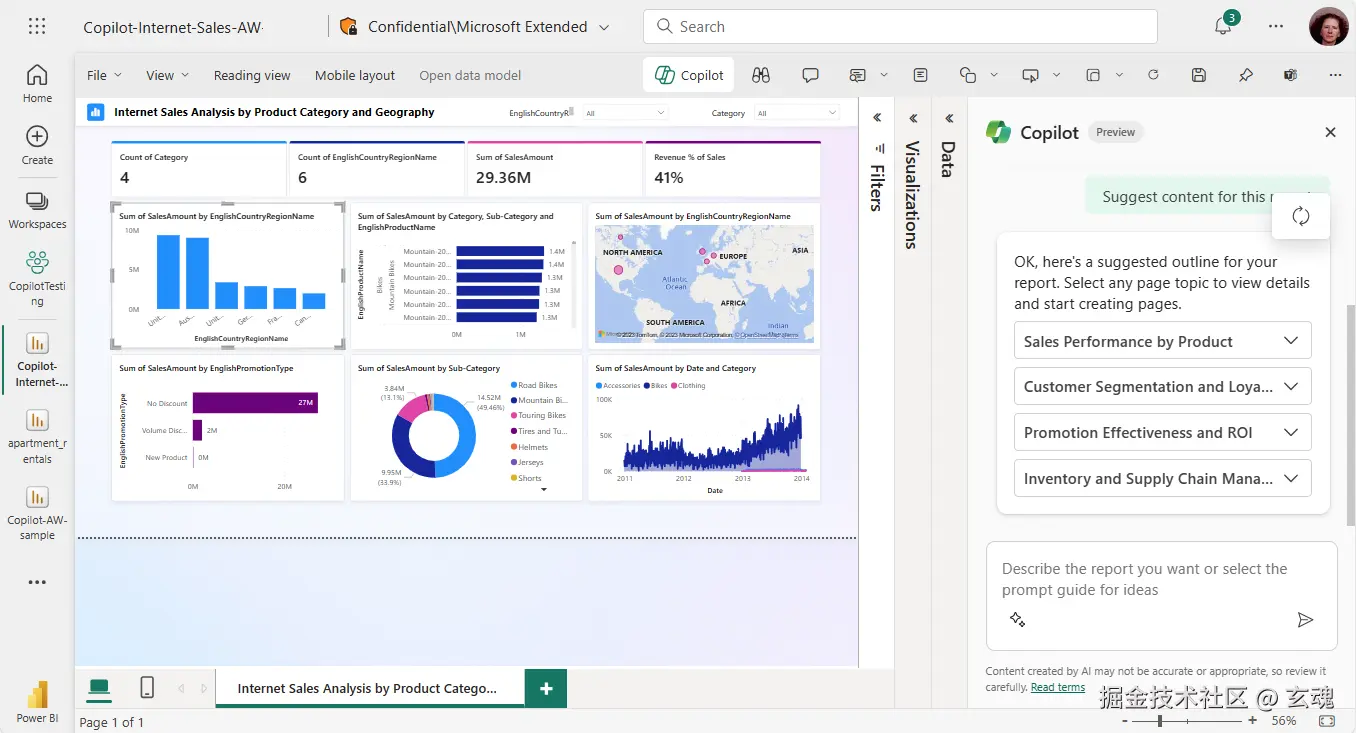Click fit to page icon
The width and height of the screenshot is (1356, 733).
(x=1327, y=720)
